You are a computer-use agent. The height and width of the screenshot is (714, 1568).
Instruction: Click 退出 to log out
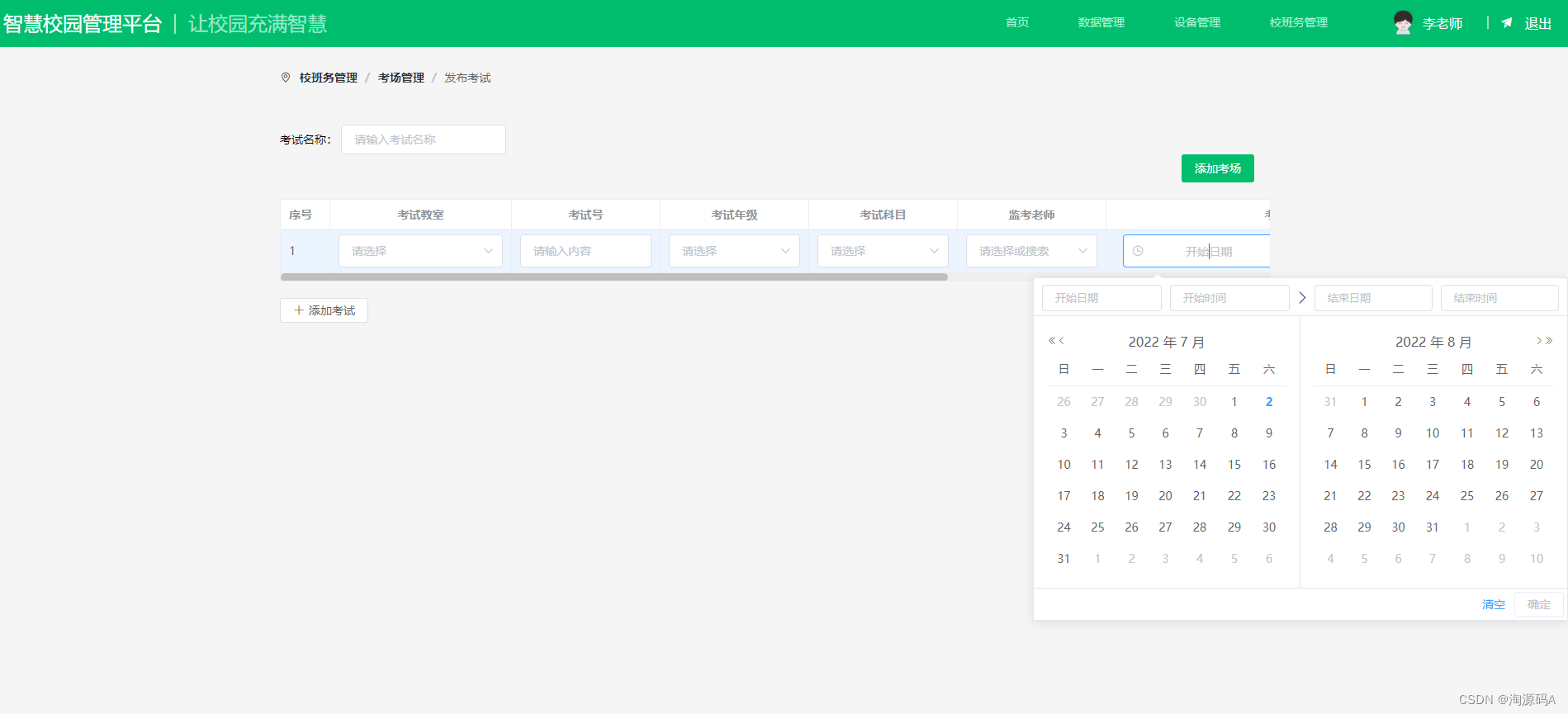pos(1537,24)
